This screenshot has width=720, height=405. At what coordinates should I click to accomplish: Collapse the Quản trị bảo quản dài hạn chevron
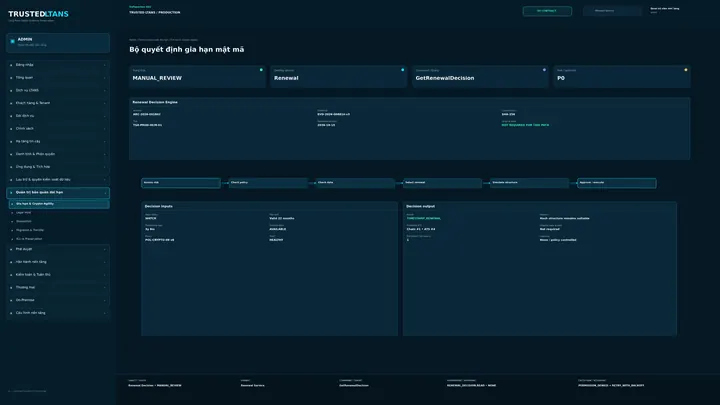pos(105,192)
